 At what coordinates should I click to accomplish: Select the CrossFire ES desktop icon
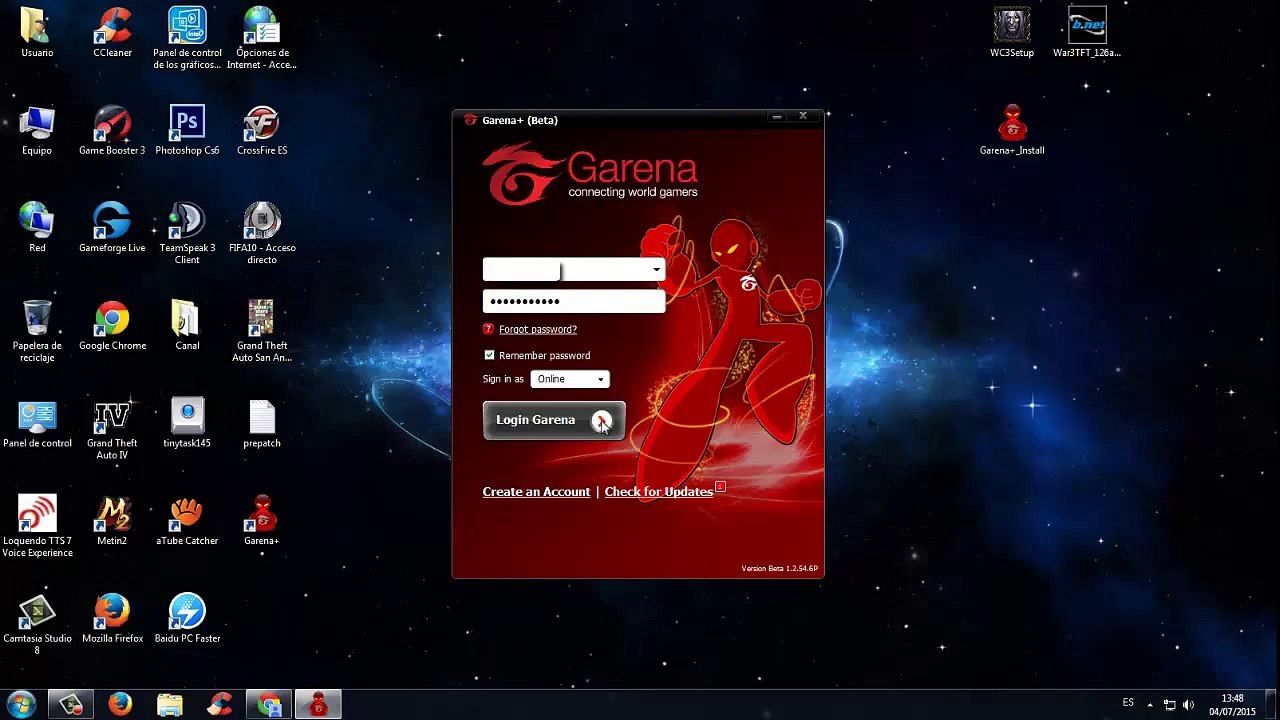(262, 130)
